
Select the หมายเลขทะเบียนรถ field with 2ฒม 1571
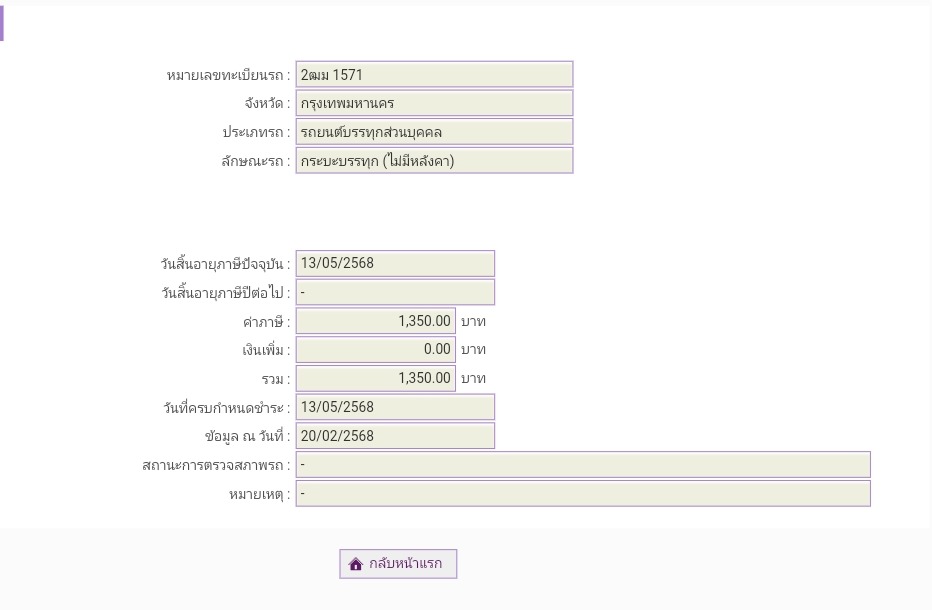(x=434, y=75)
